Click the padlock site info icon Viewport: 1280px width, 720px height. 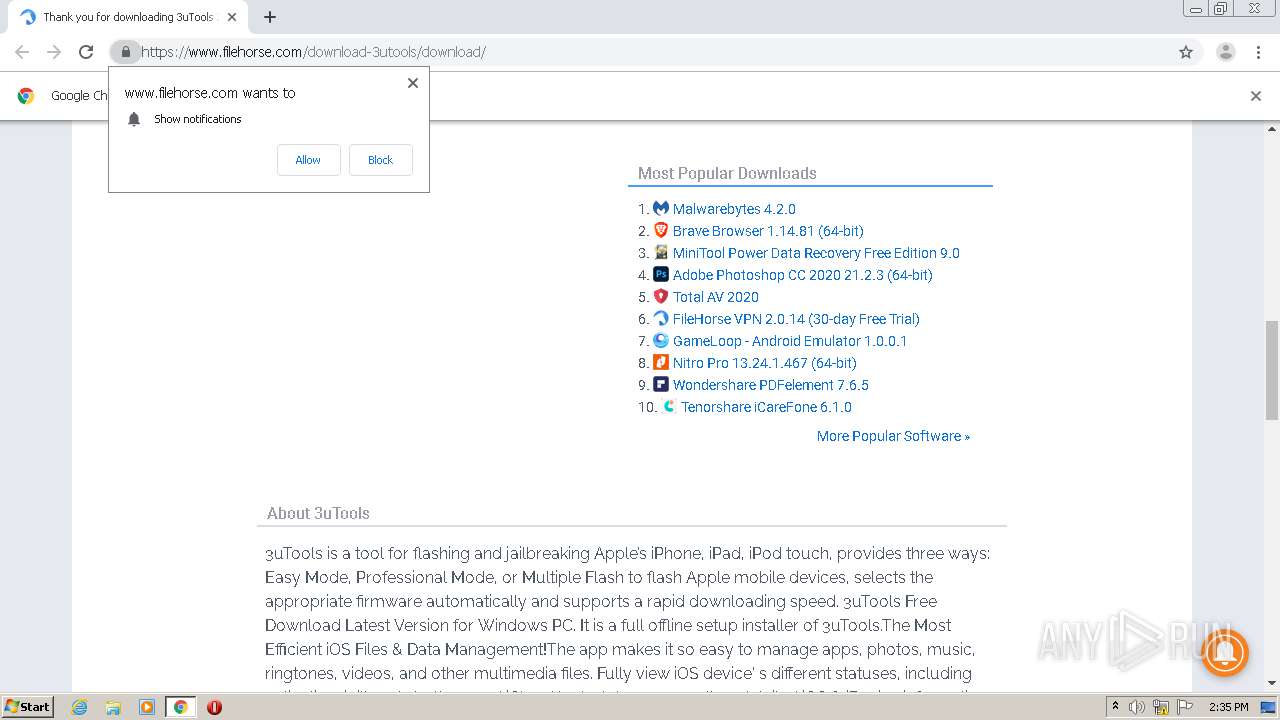(125, 52)
